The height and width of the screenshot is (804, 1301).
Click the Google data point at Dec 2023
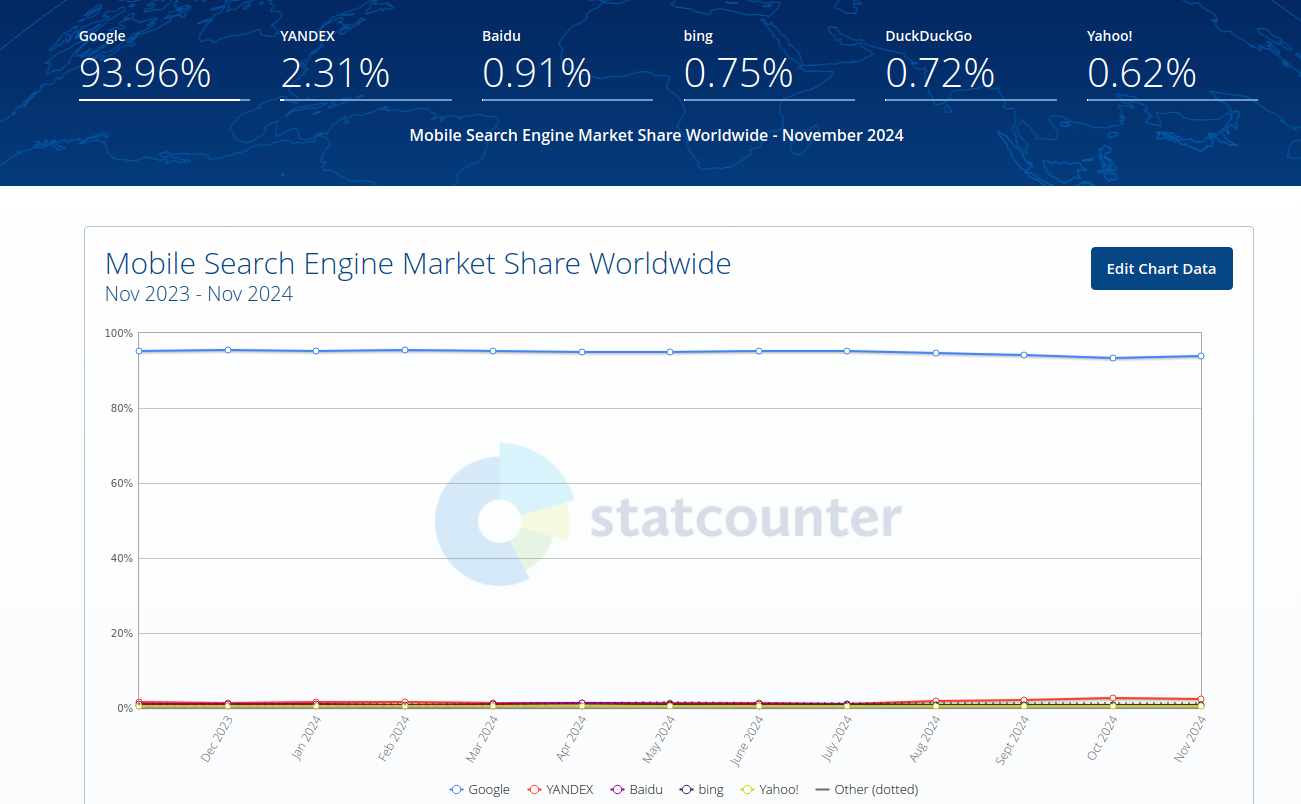click(x=228, y=350)
